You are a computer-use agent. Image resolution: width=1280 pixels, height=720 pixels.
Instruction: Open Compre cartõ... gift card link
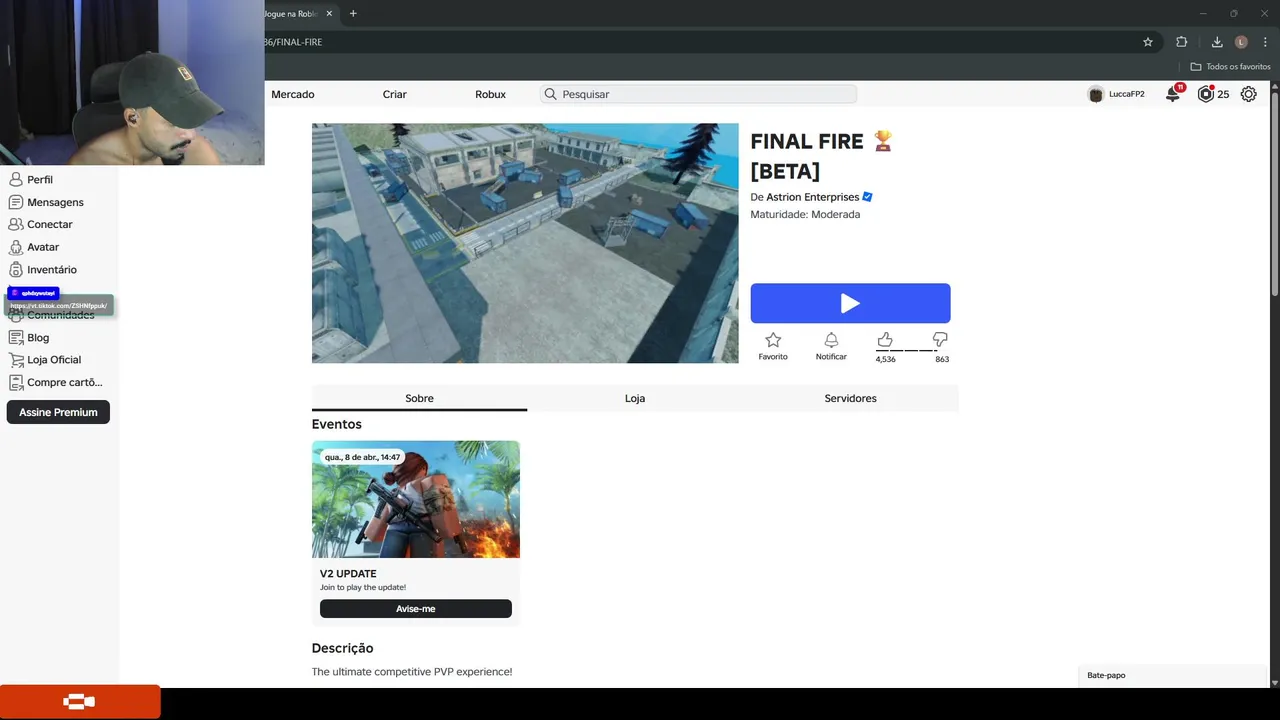[x=55, y=383]
